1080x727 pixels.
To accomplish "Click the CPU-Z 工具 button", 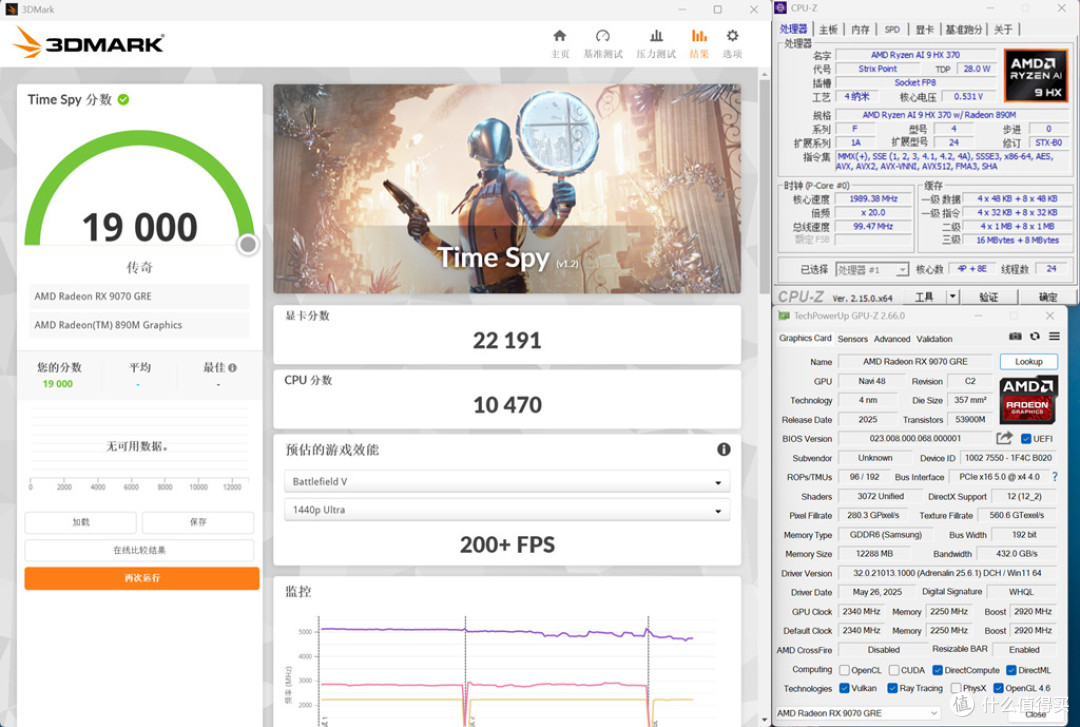I will point(924,296).
